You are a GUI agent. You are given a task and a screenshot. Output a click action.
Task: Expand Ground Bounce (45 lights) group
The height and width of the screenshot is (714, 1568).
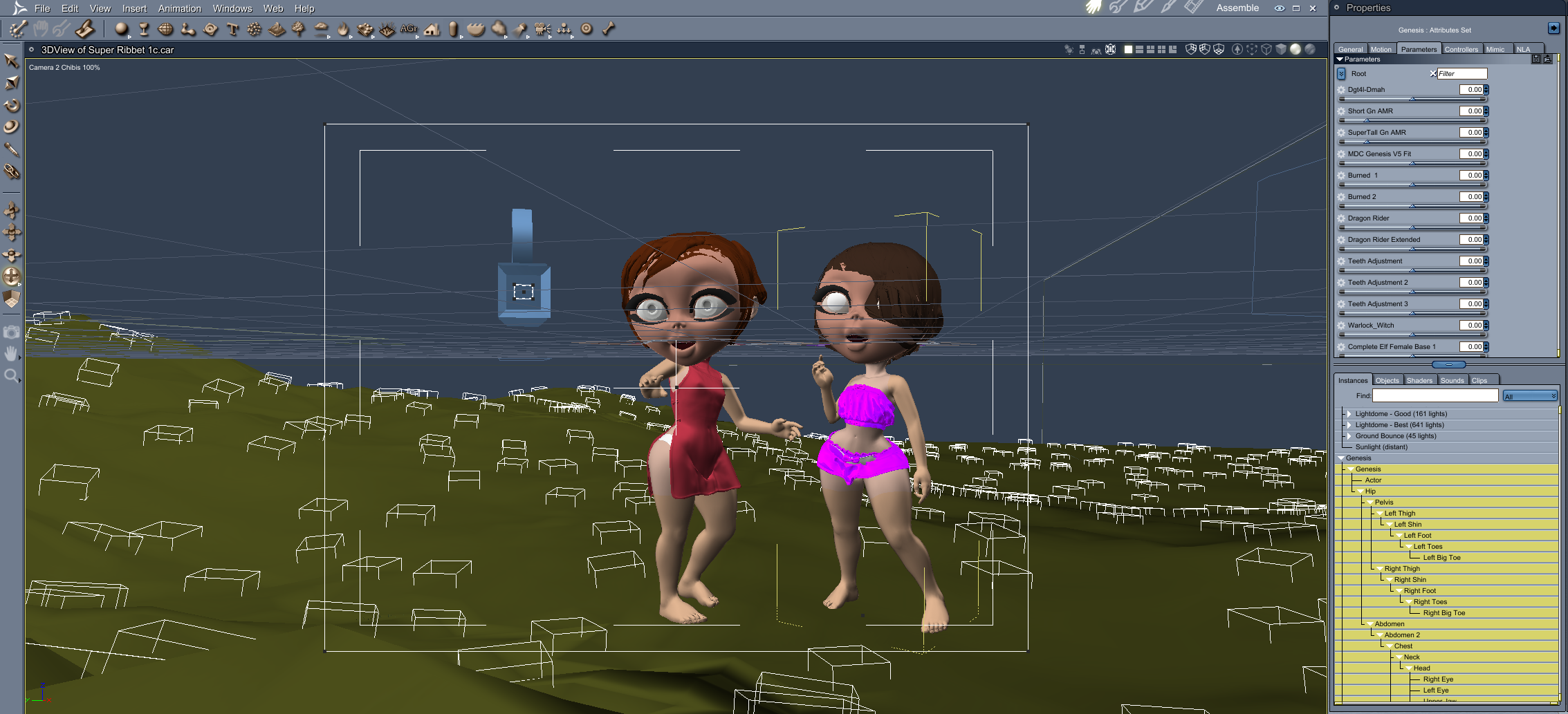(1349, 436)
